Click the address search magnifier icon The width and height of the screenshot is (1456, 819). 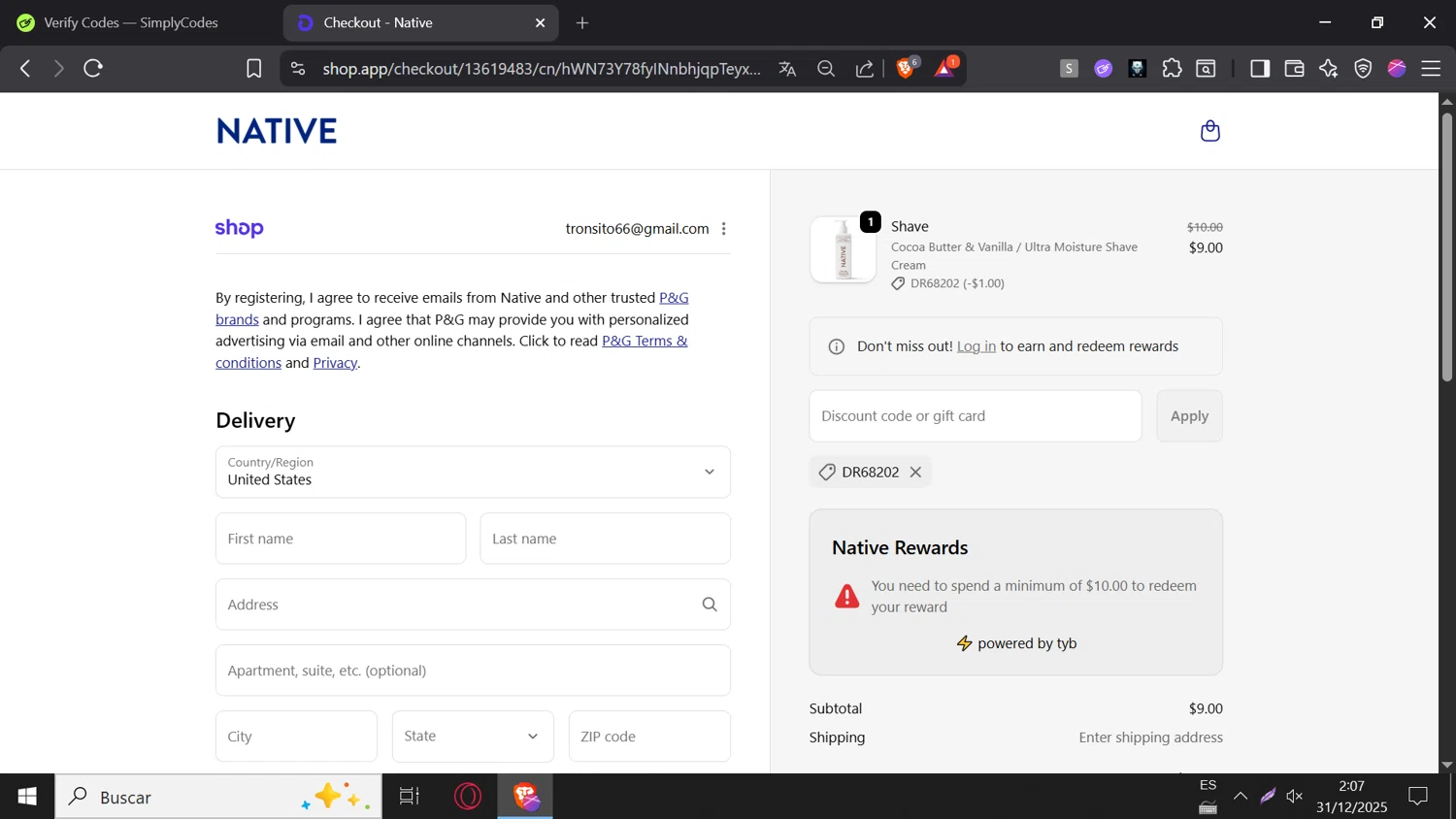[x=710, y=605]
